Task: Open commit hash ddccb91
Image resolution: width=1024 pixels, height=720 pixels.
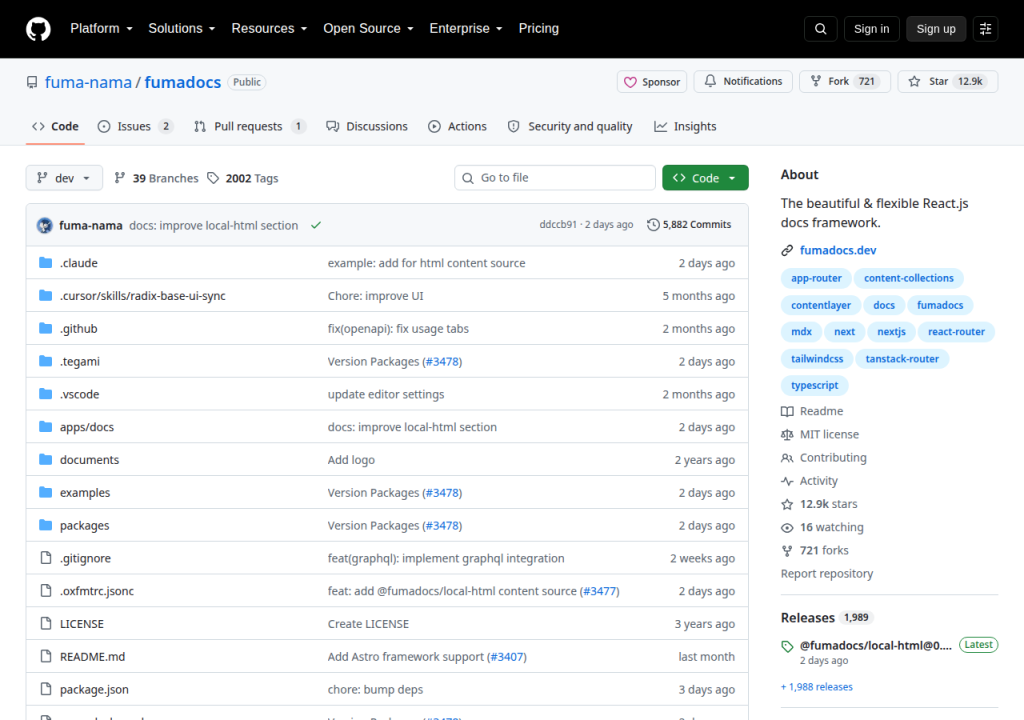Action: [x=558, y=225]
